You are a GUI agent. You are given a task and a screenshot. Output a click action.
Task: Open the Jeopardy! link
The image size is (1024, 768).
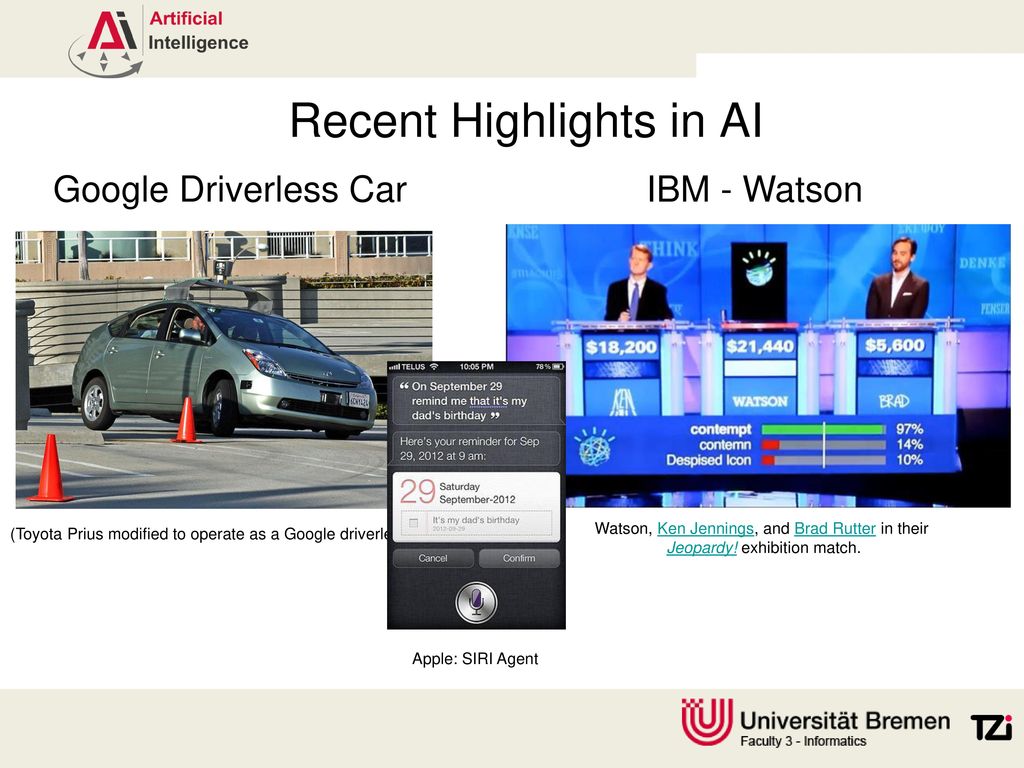point(702,548)
